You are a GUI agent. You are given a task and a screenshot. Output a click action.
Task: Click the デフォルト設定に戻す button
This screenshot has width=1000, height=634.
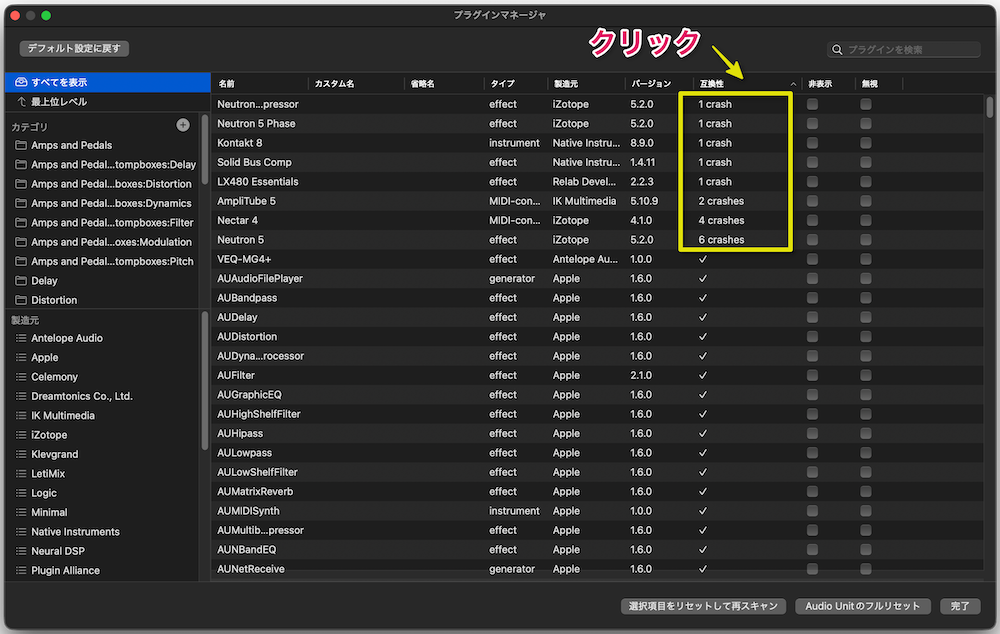(x=70, y=47)
